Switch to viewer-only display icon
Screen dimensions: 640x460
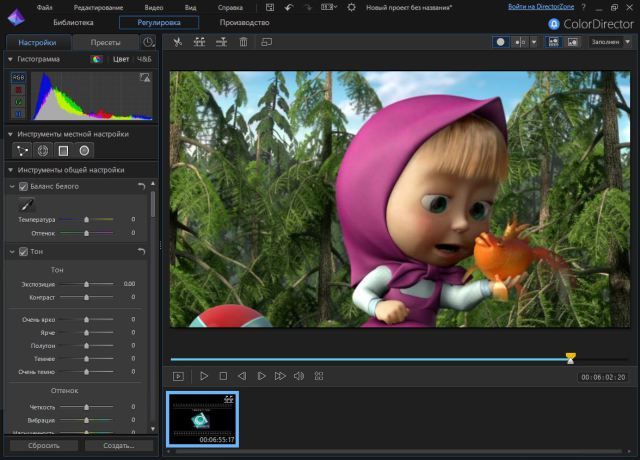573,42
